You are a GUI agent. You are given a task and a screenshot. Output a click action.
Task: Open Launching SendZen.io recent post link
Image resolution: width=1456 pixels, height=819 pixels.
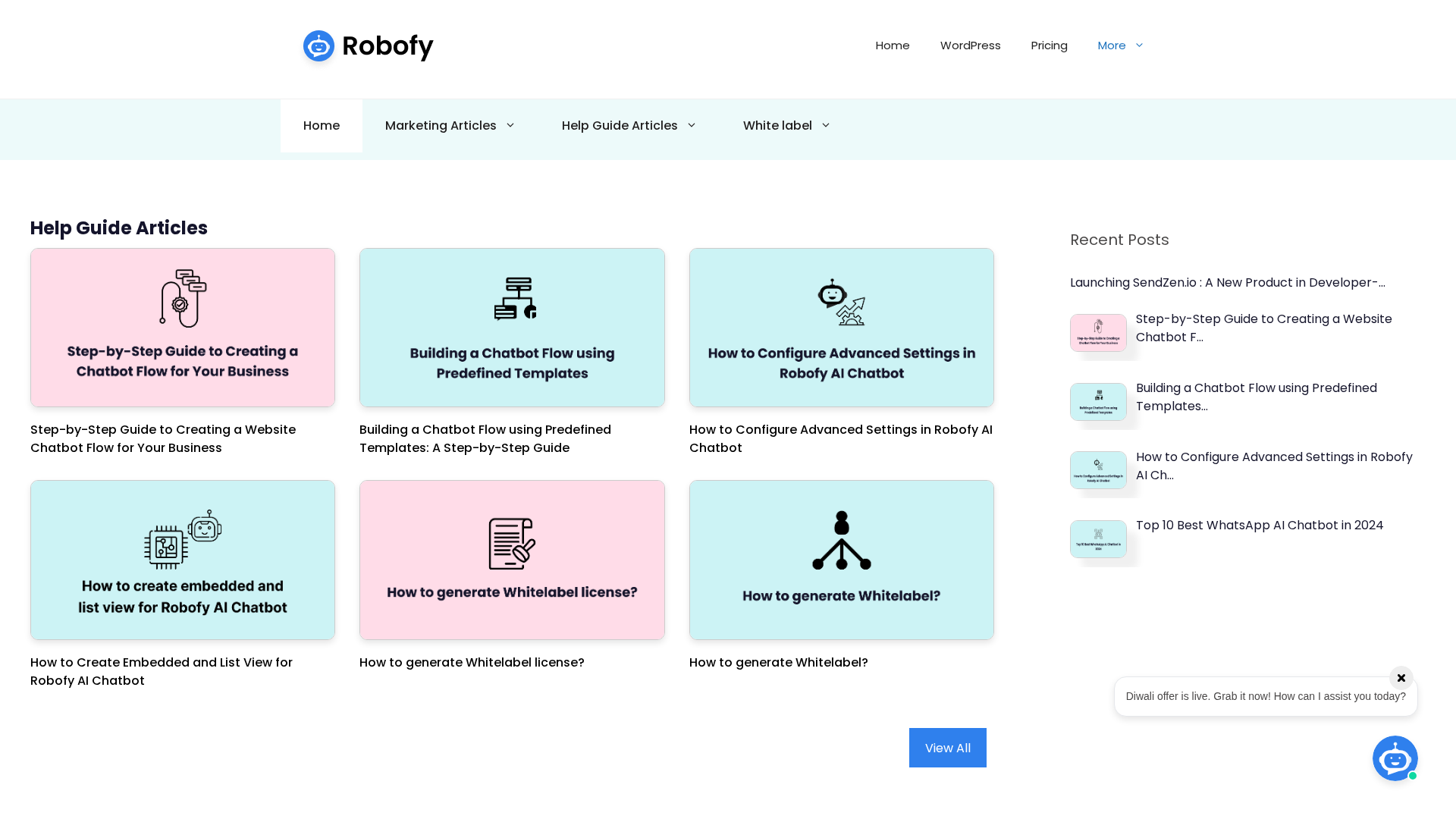pos(1227,283)
